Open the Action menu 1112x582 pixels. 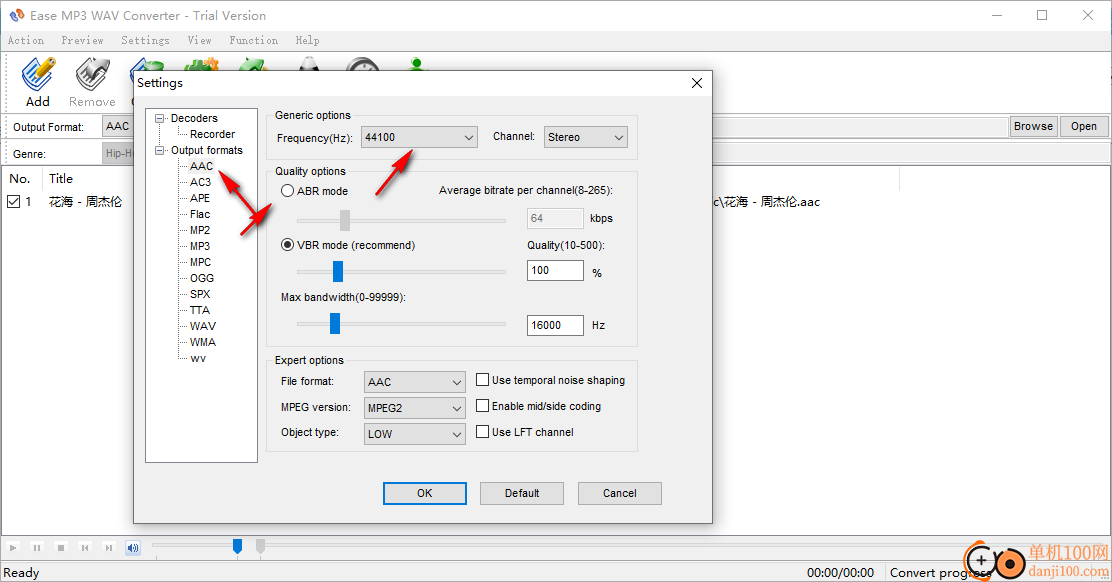(x=26, y=40)
